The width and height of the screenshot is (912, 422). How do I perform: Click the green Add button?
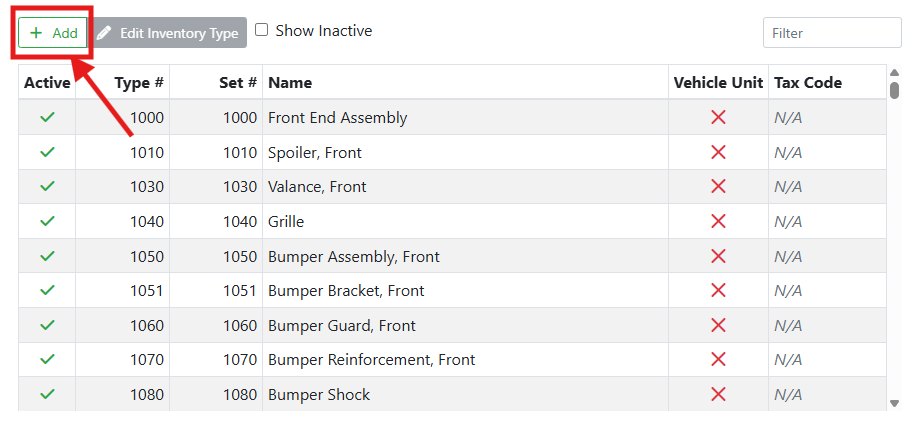click(x=54, y=33)
